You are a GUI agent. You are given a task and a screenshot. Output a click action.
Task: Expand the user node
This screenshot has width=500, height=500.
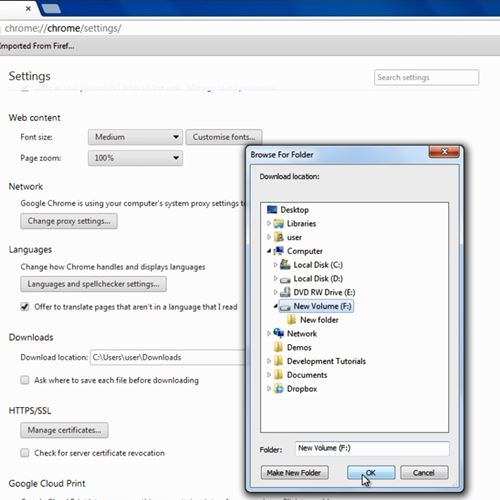(x=269, y=237)
